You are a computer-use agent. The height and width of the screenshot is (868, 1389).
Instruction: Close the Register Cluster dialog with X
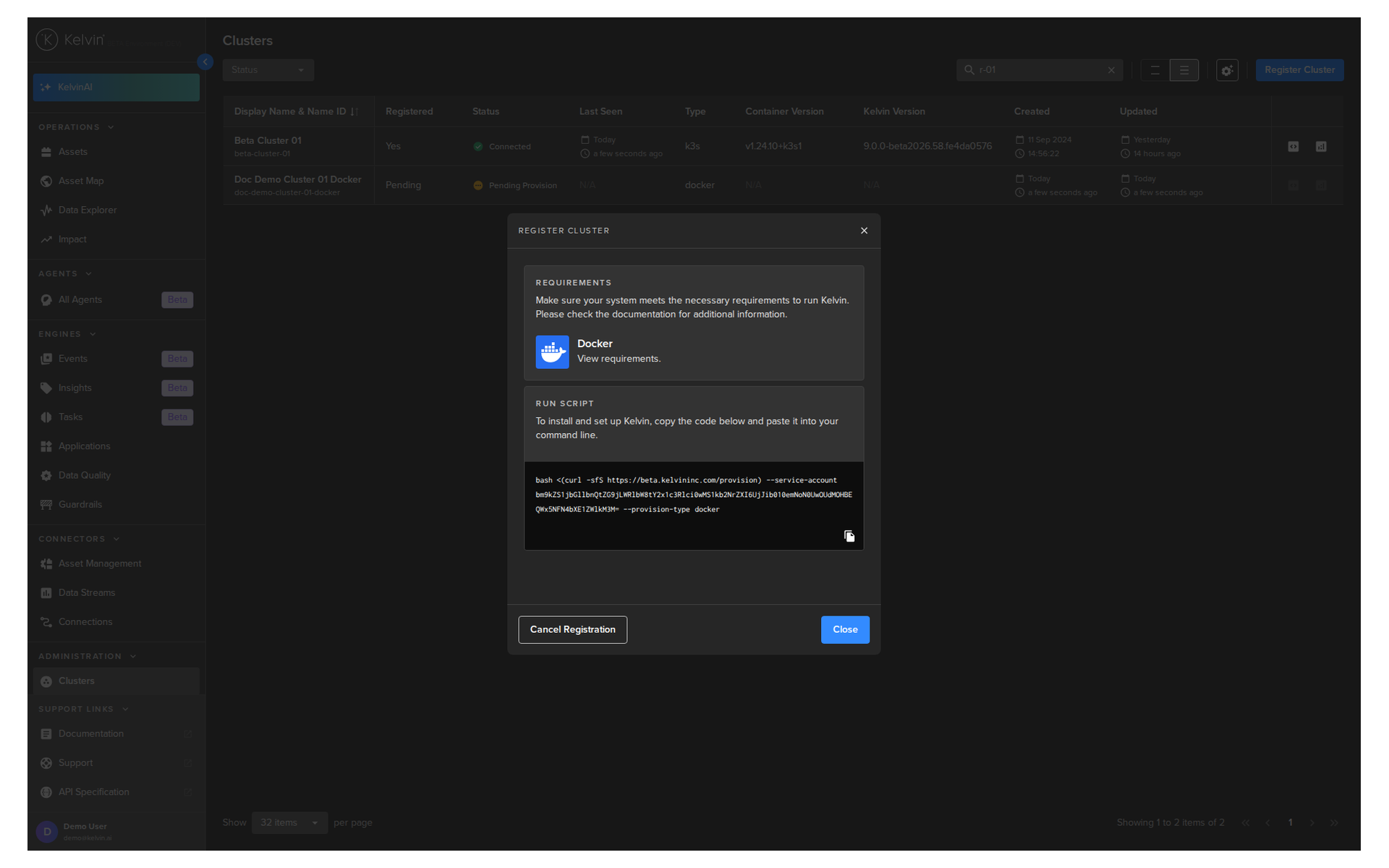point(864,231)
